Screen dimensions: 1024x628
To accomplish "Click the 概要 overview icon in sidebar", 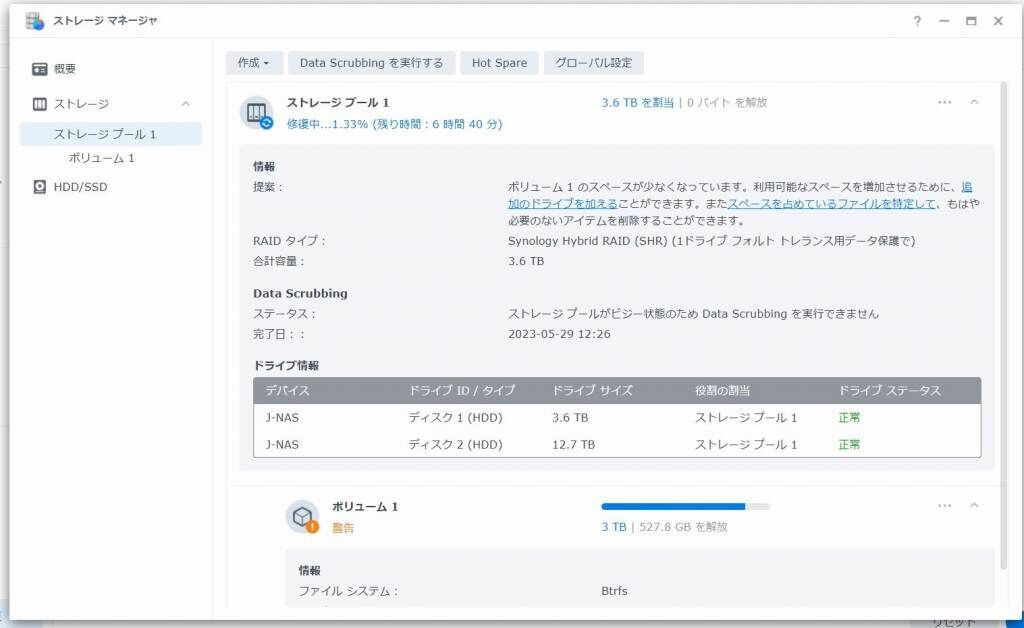I will (40, 69).
